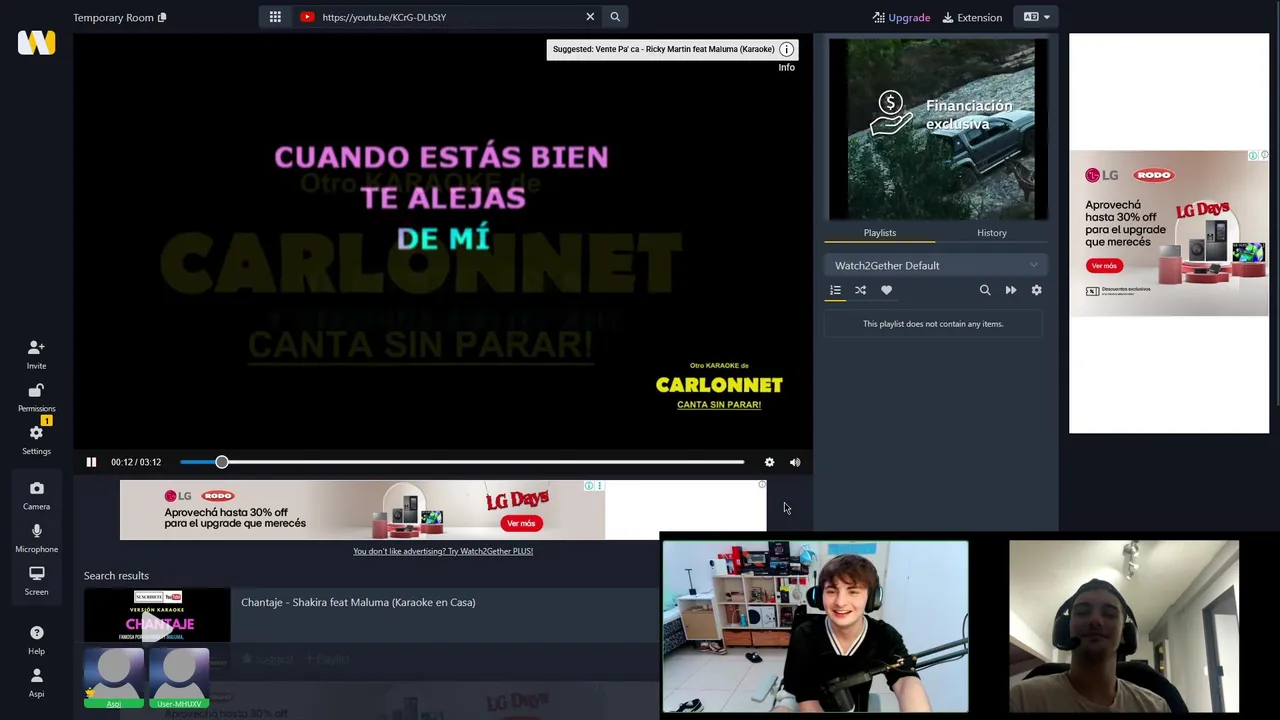
Task: Click the Financiación exclusiva video ad
Action: click(938, 128)
